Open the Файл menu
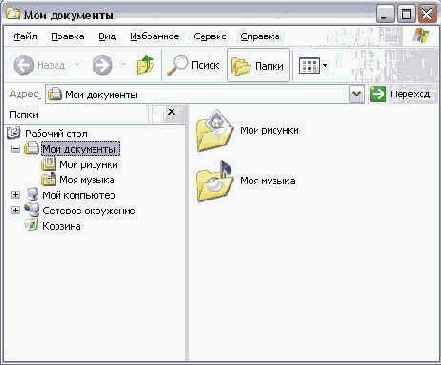The height and width of the screenshot is (365, 441). pyautogui.click(x=25, y=36)
